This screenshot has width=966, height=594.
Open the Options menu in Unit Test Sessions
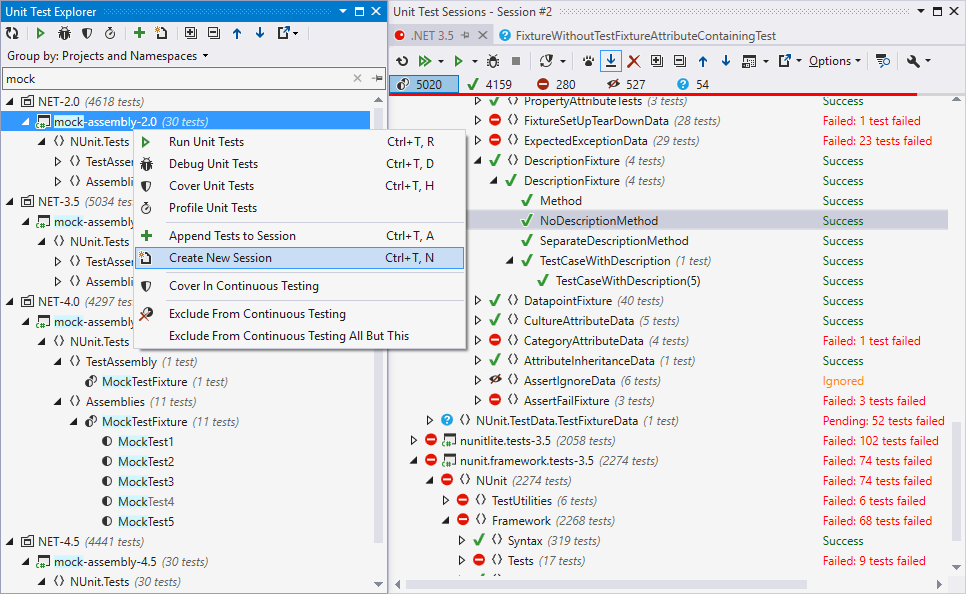(828, 60)
